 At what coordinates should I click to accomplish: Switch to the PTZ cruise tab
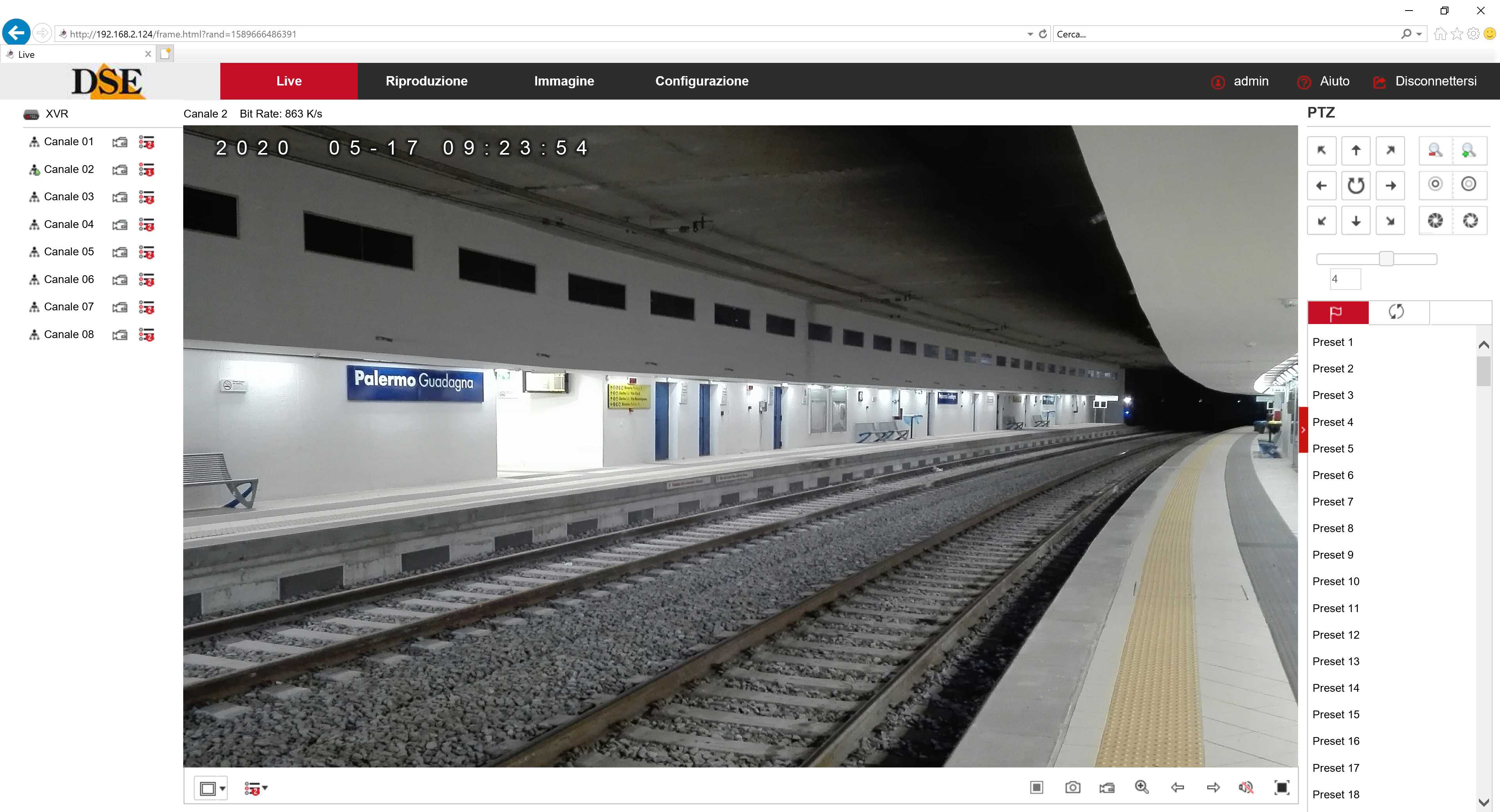(x=1396, y=312)
